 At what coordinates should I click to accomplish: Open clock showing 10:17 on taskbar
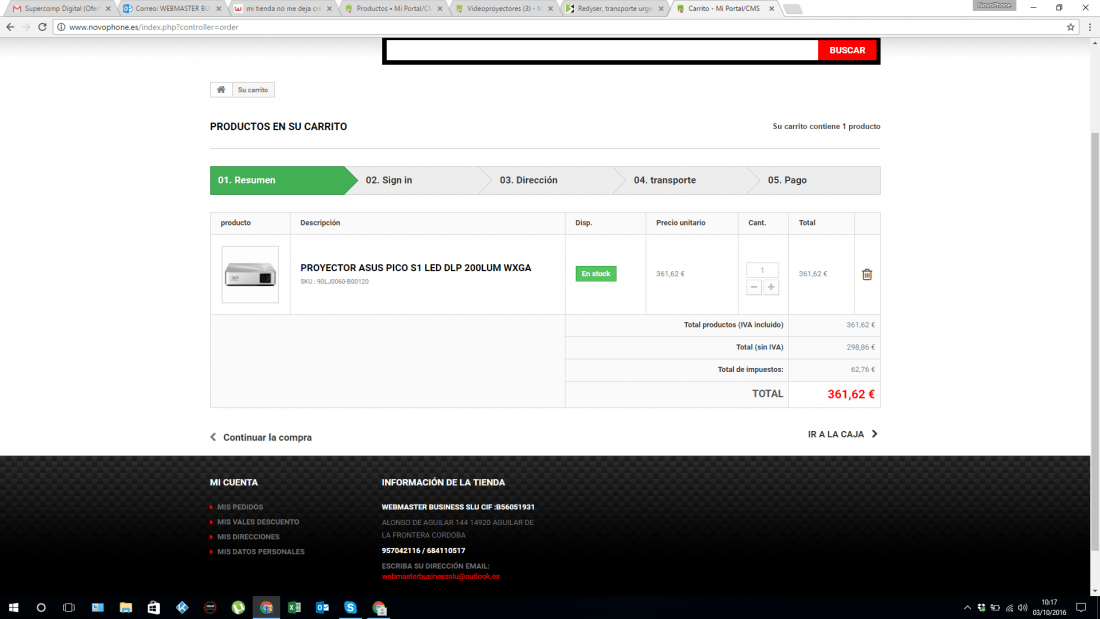(x=1049, y=608)
